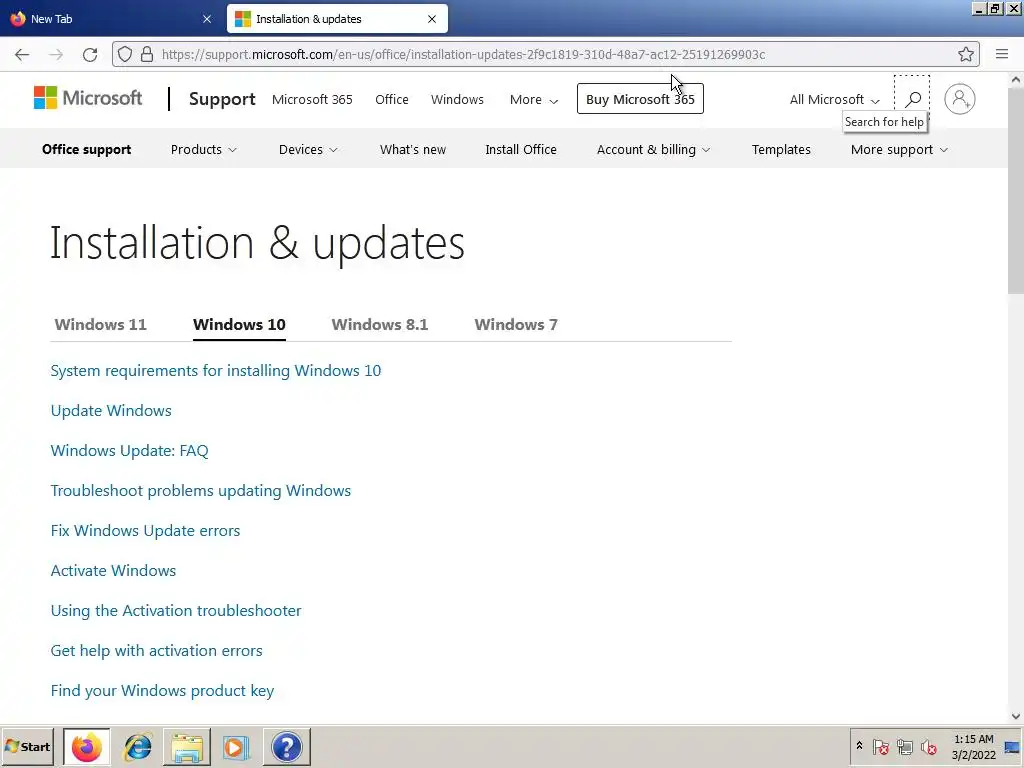
Task: Open What's new in navigation bar
Action: click(413, 150)
